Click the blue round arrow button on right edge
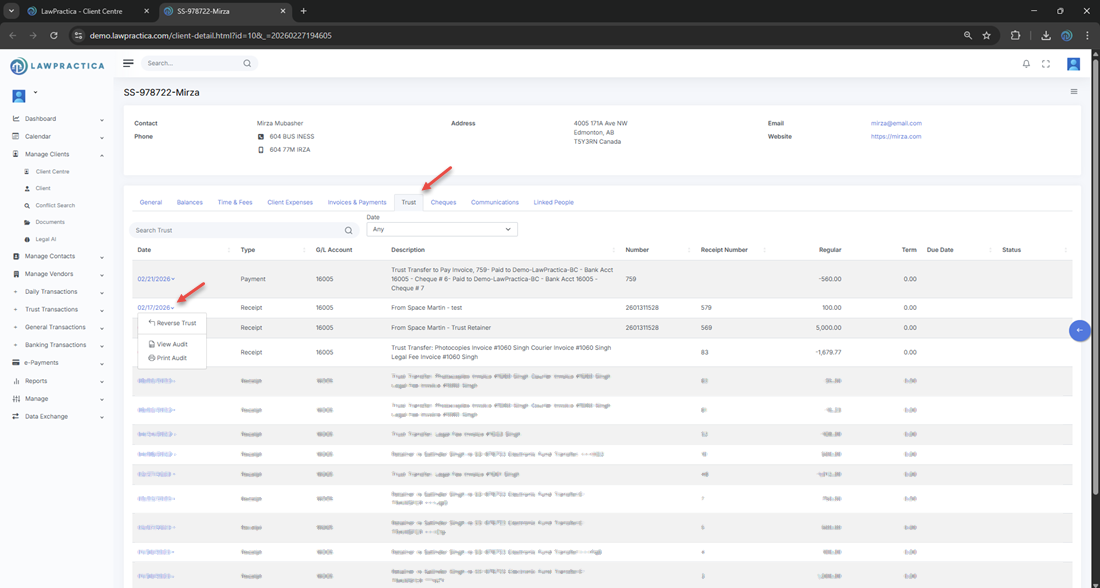Screen dimensions: 1100x588 point(1079,331)
